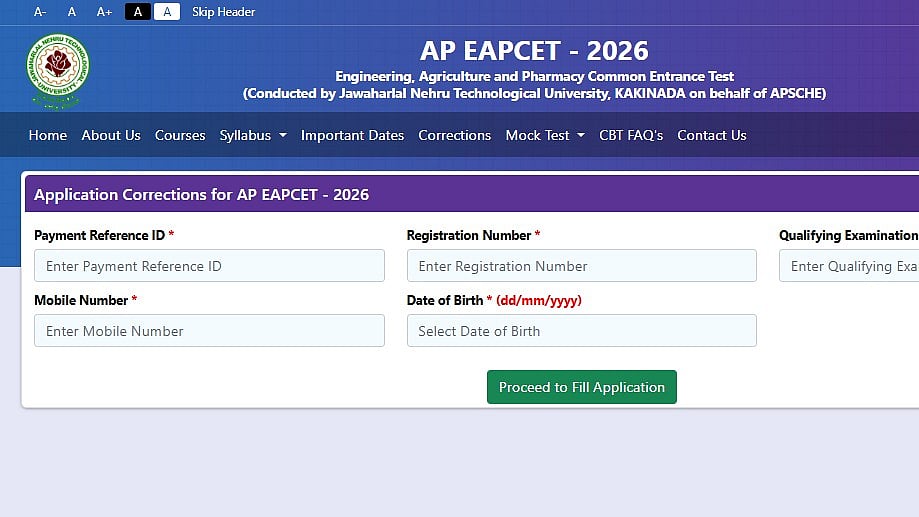Click the Registration Number input field
The image size is (919, 517).
pyautogui.click(x=581, y=266)
